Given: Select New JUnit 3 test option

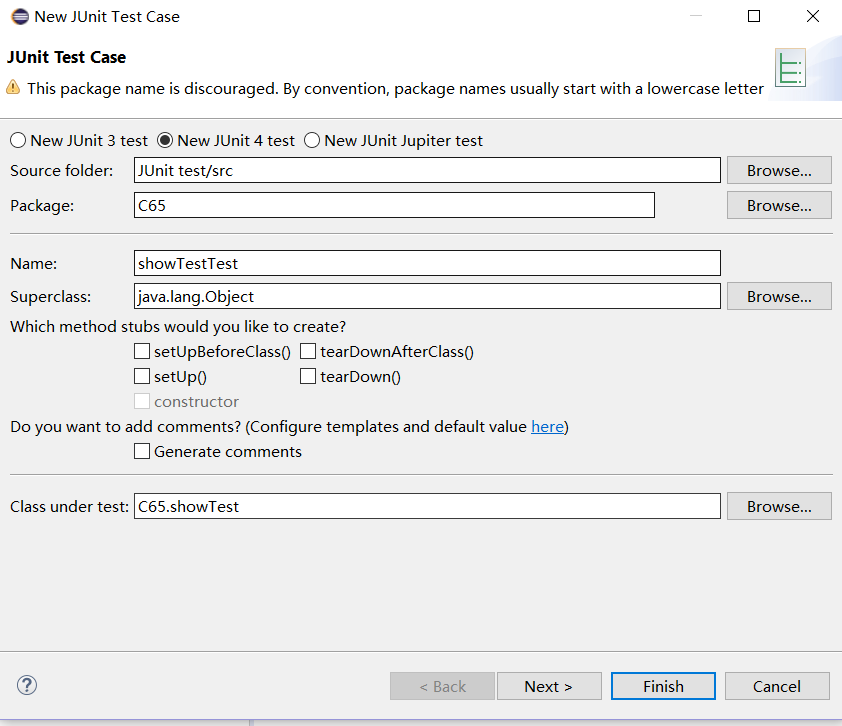Looking at the screenshot, I should pos(18,141).
